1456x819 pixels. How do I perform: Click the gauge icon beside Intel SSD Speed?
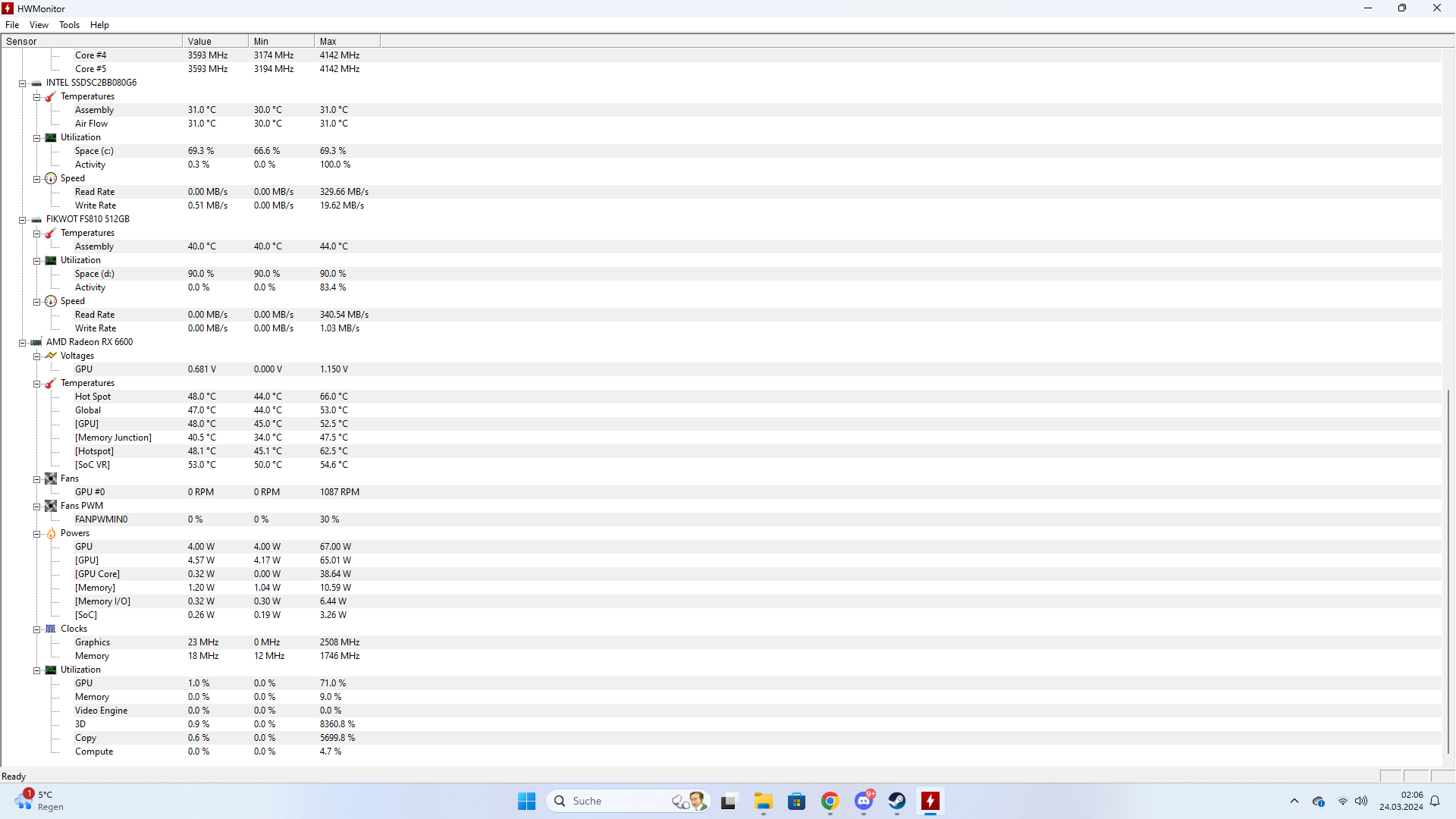[51, 179]
